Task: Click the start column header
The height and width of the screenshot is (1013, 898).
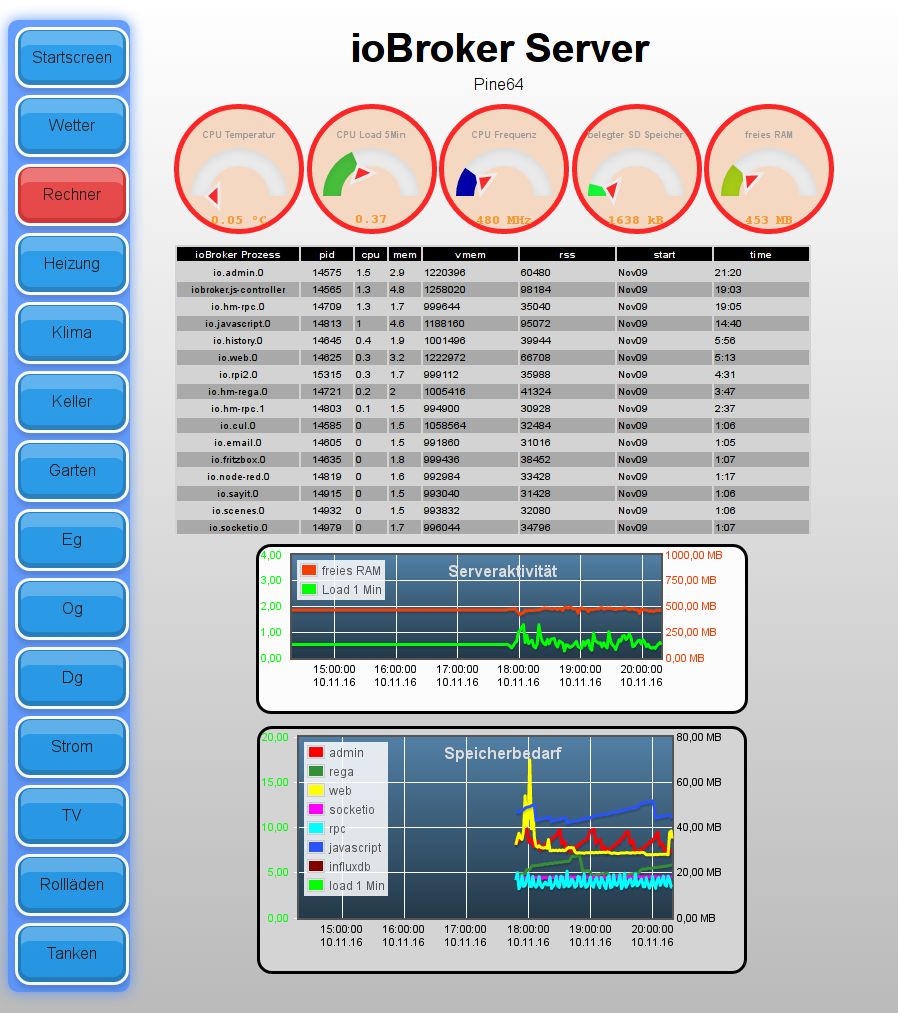Action: tap(664, 255)
